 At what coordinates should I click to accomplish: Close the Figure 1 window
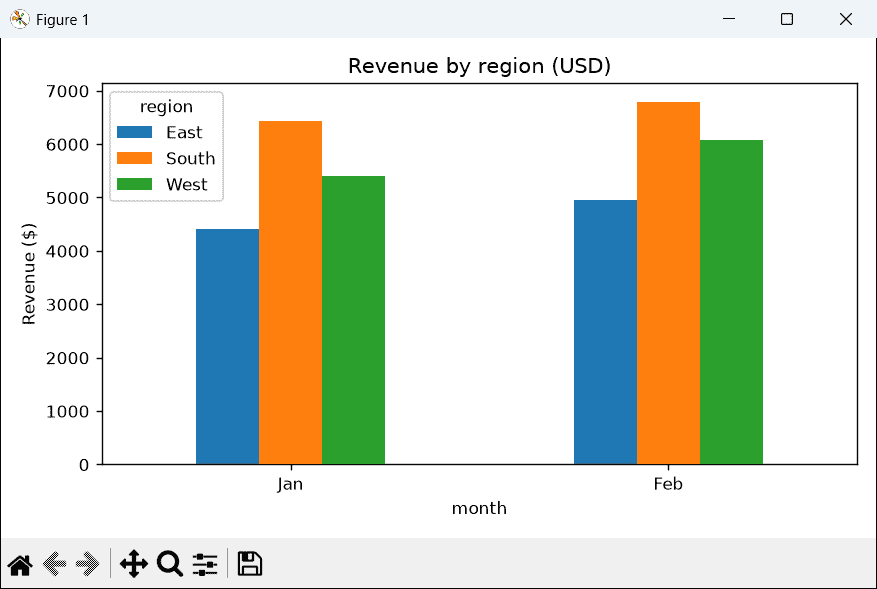click(846, 19)
